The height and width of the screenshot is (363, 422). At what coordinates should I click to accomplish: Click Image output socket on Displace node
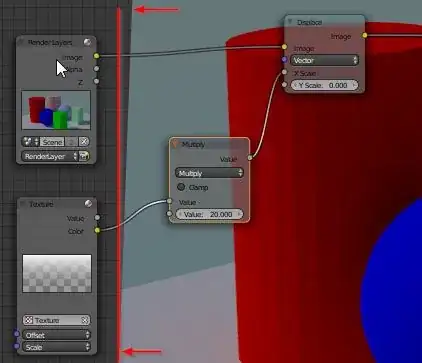tap(365, 35)
